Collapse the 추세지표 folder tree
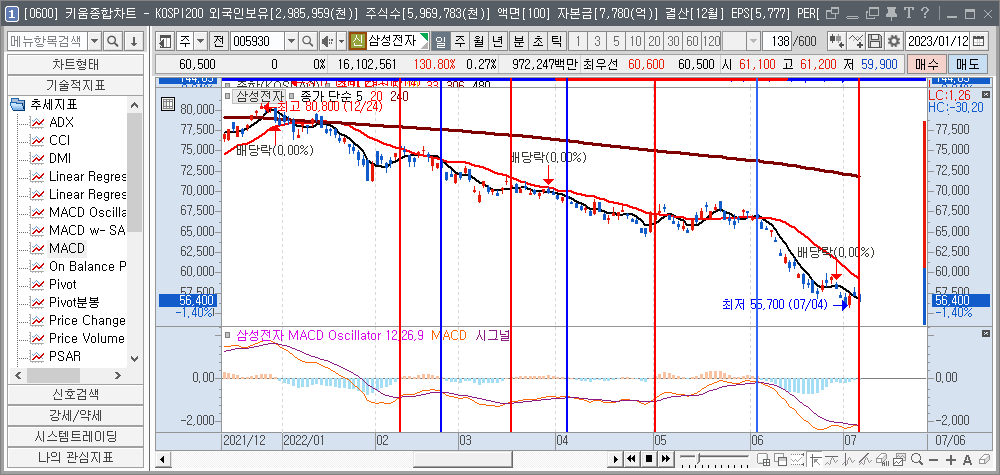The image size is (1000, 475). [17, 104]
